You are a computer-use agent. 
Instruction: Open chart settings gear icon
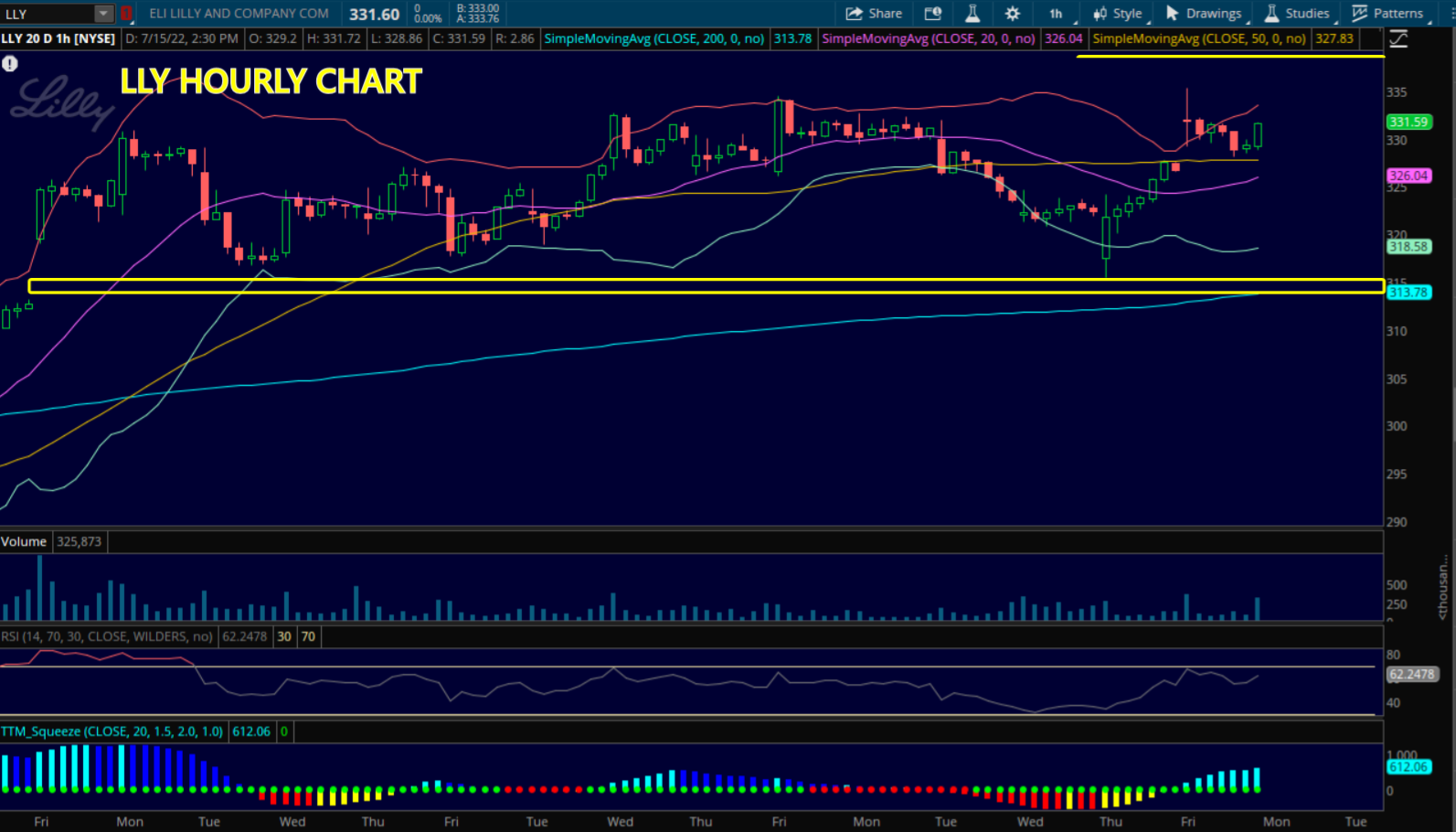click(x=1013, y=14)
